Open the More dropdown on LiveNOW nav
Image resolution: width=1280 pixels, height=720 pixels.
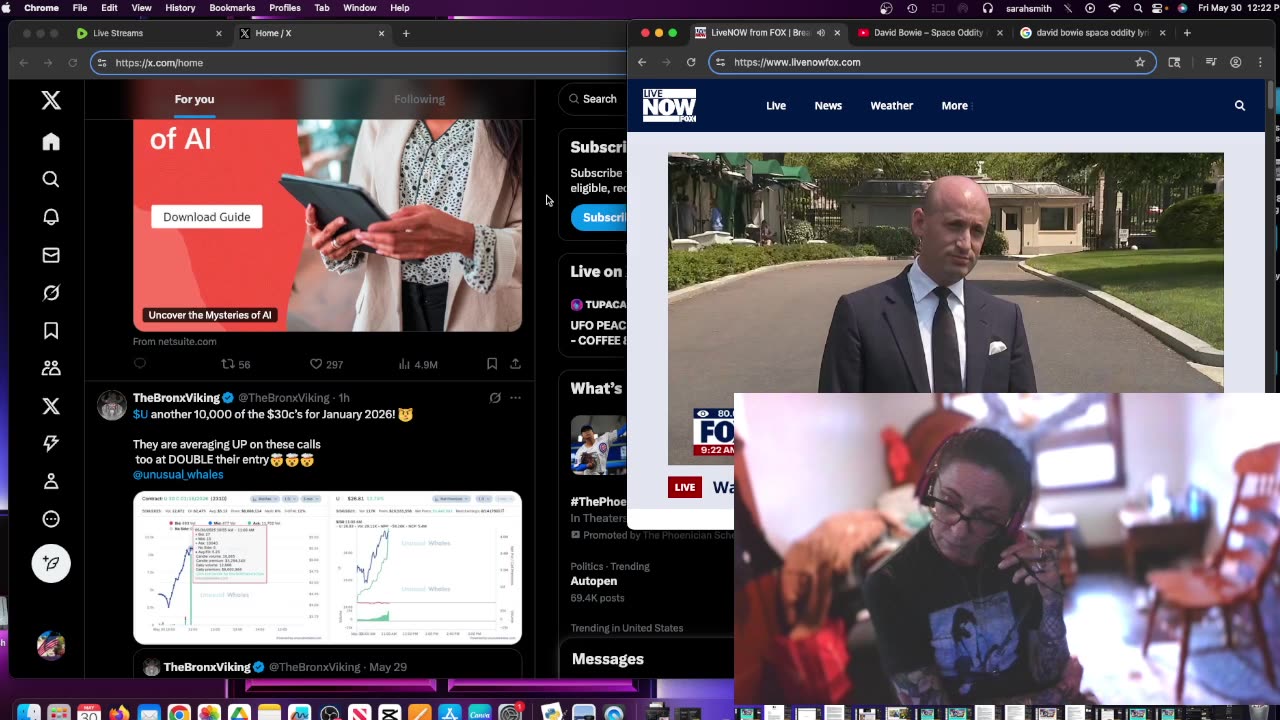[x=956, y=105]
